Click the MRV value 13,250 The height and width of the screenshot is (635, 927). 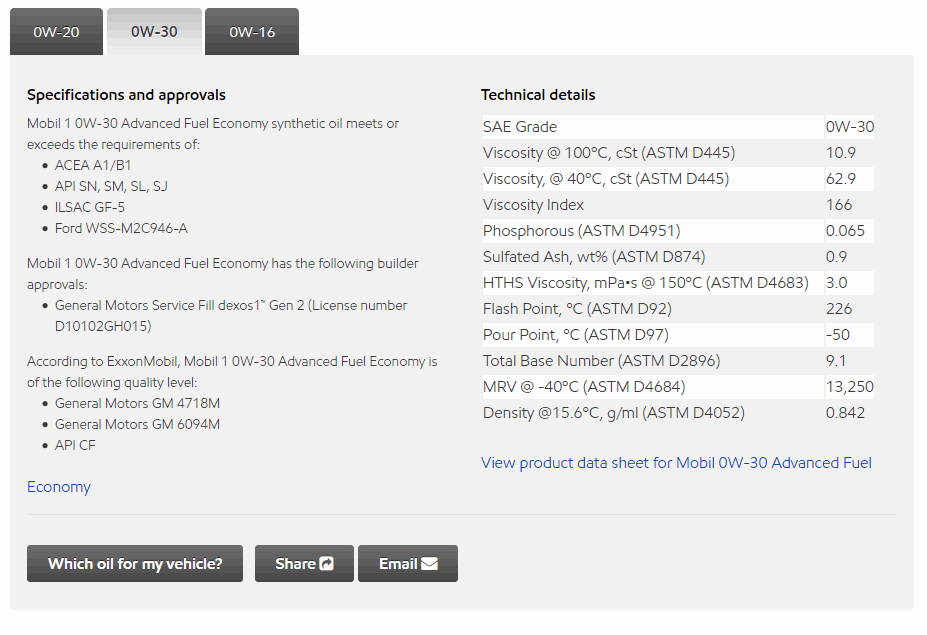tap(850, 387)
